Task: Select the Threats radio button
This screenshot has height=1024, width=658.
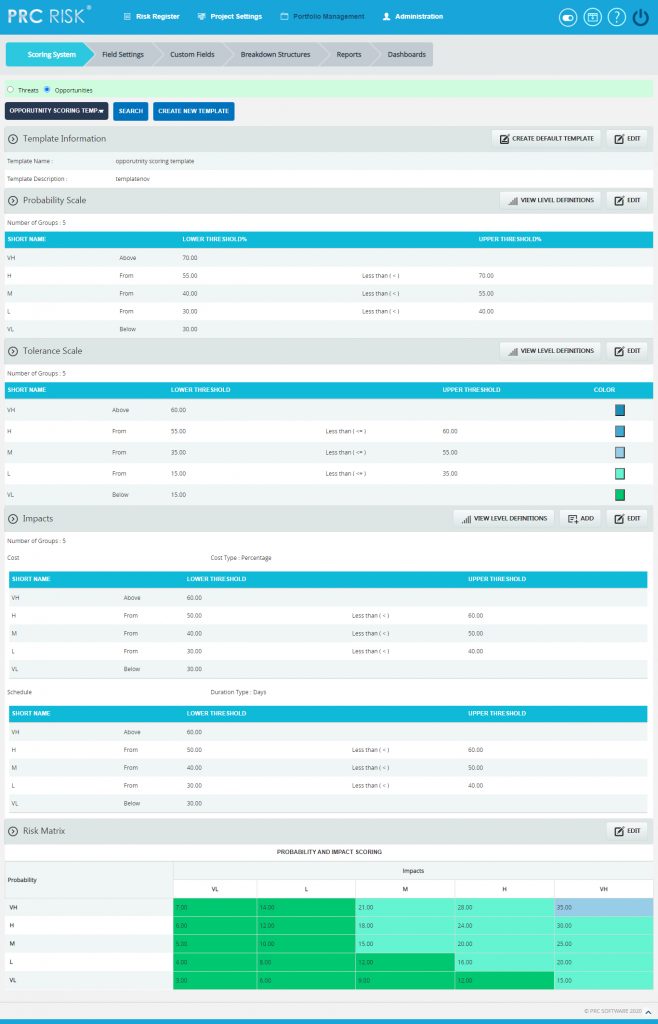Action: coord(10,90)
